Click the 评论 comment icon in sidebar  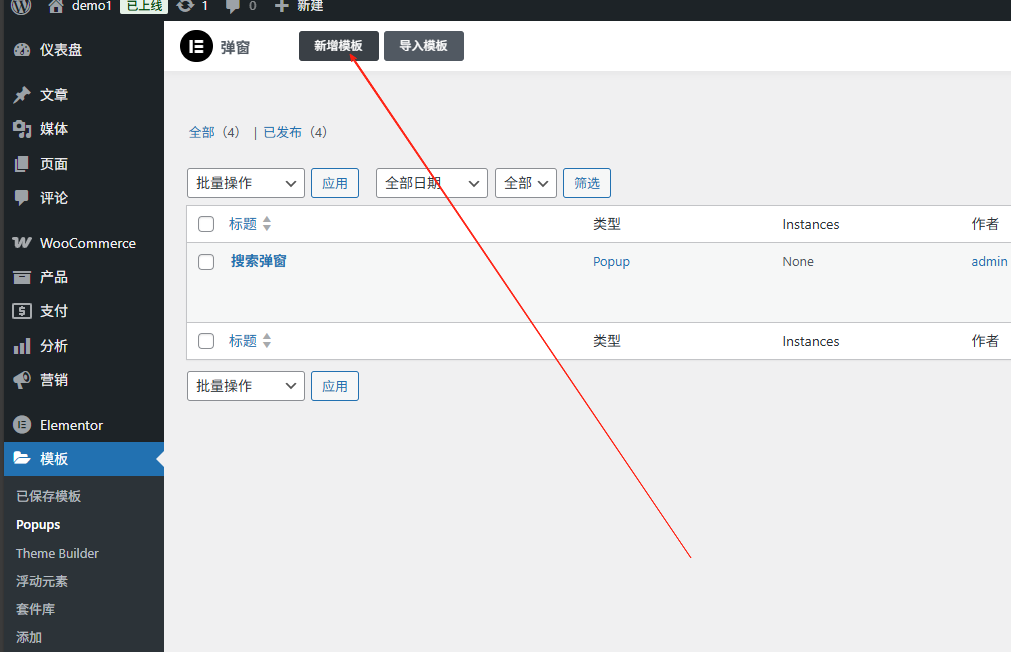22,197
